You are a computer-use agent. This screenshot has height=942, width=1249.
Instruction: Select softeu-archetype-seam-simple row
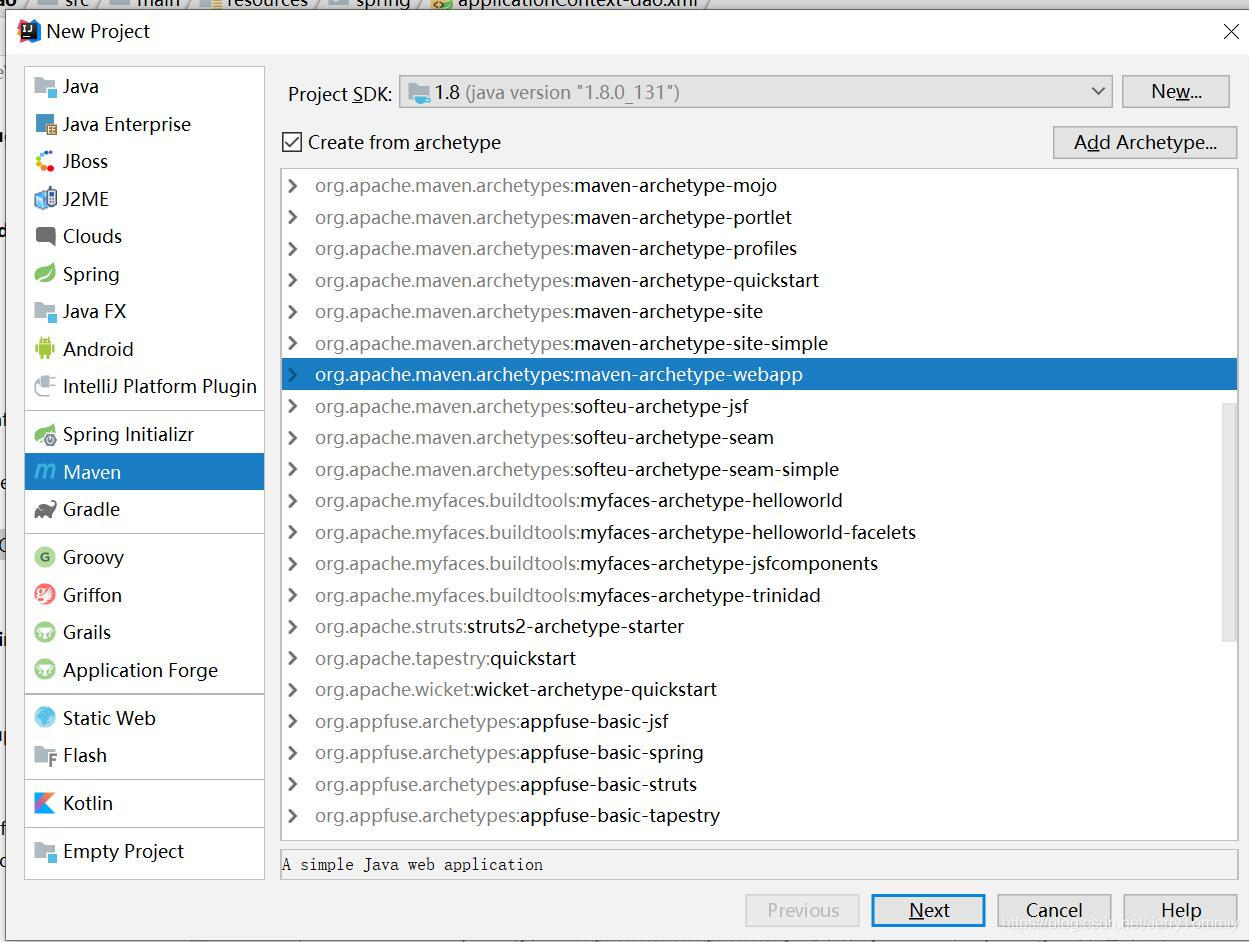coord(759,469)
